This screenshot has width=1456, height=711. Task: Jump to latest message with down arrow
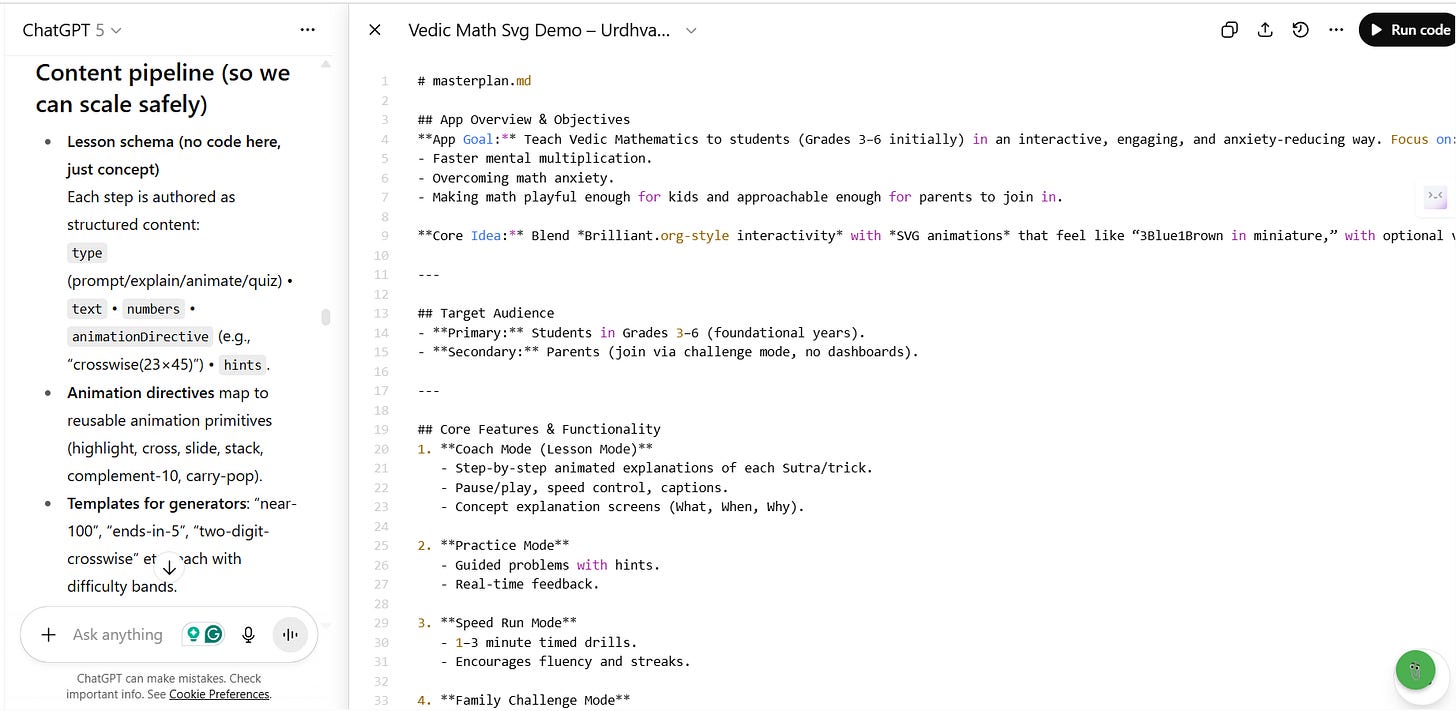(169, 567)
